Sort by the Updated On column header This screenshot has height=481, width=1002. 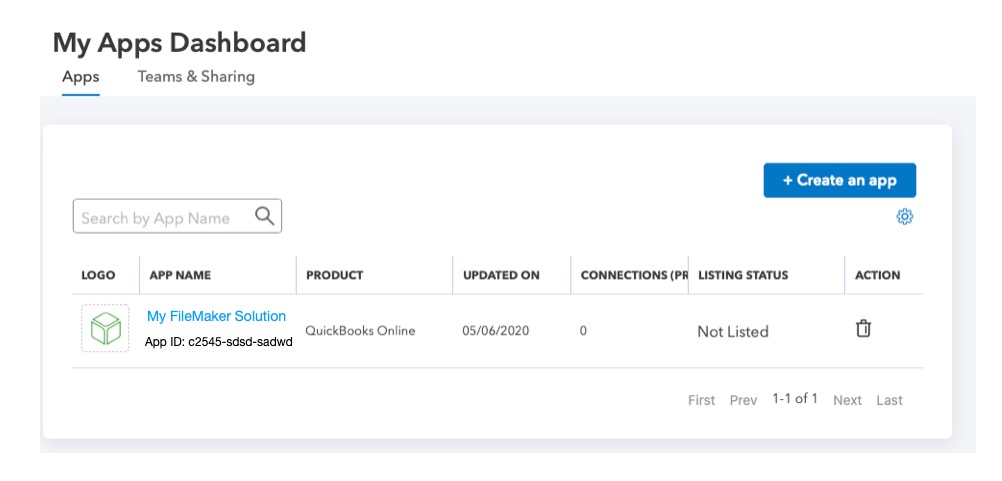[501, 275]
